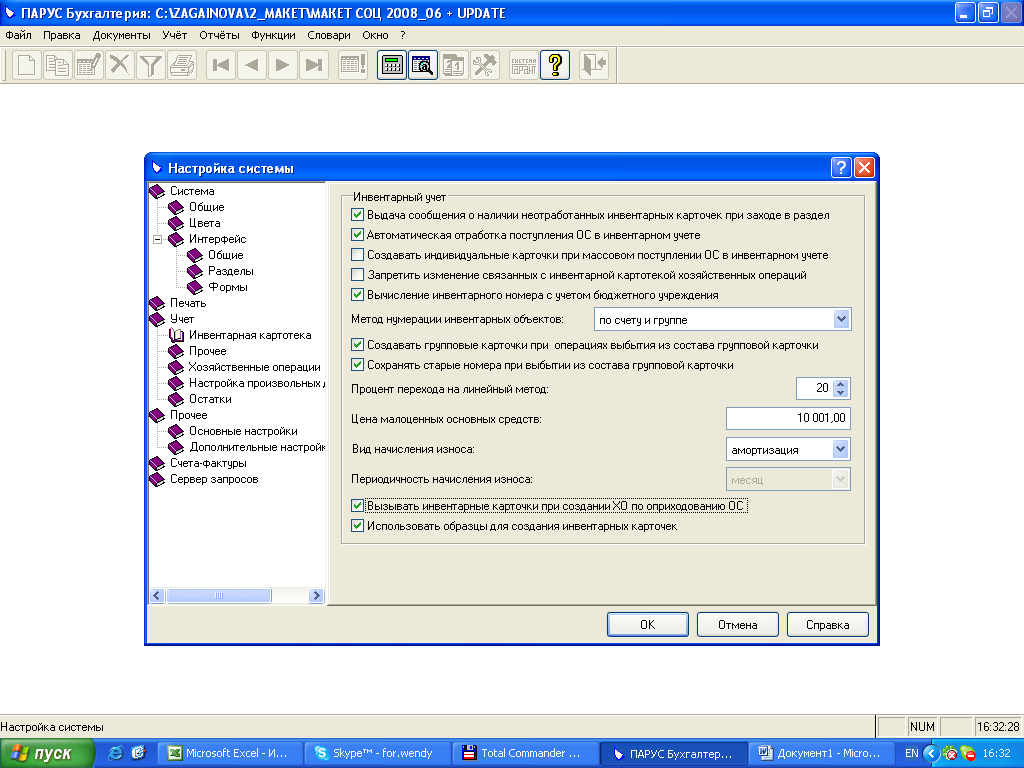The height and width of the screenshot is (768, 1024).
Task: Uncheck 'Выдача сообщения о наличии неотработанных' checkbox
Action: tap(357, 215)
